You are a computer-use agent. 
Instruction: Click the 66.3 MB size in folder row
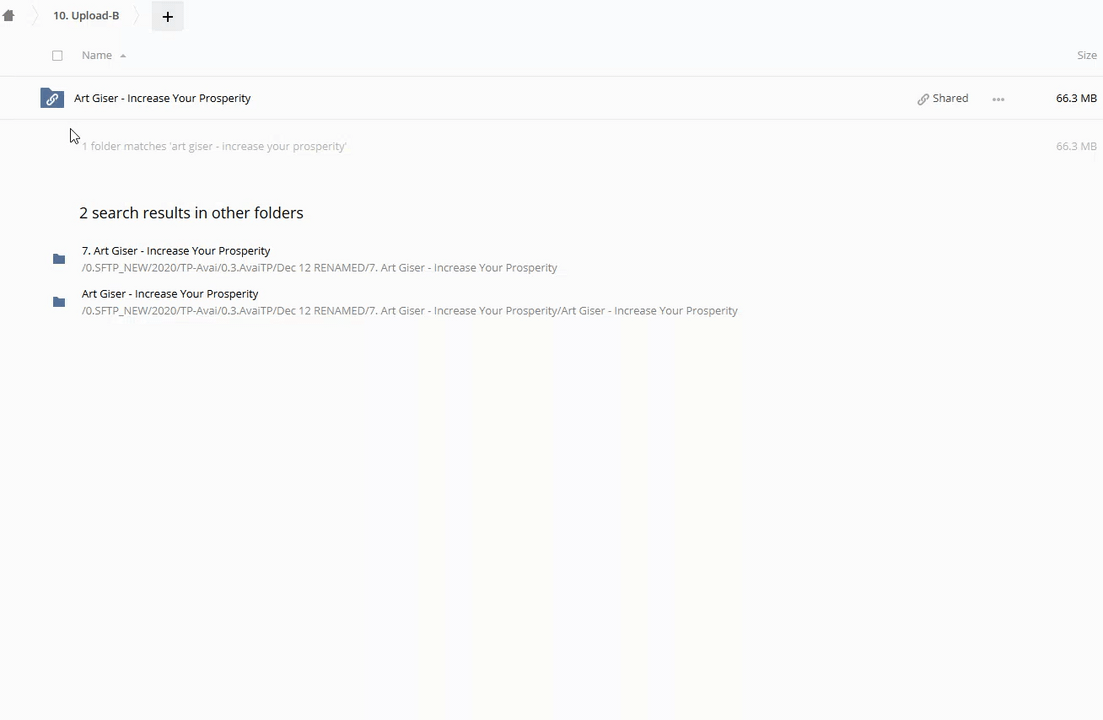(x=1076, y=98)
